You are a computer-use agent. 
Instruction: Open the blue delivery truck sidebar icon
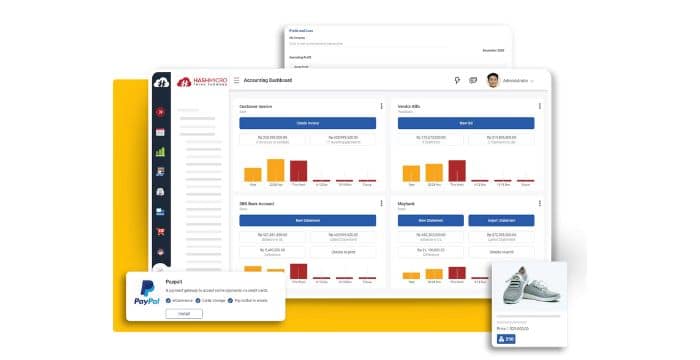[x=160, y=212]
